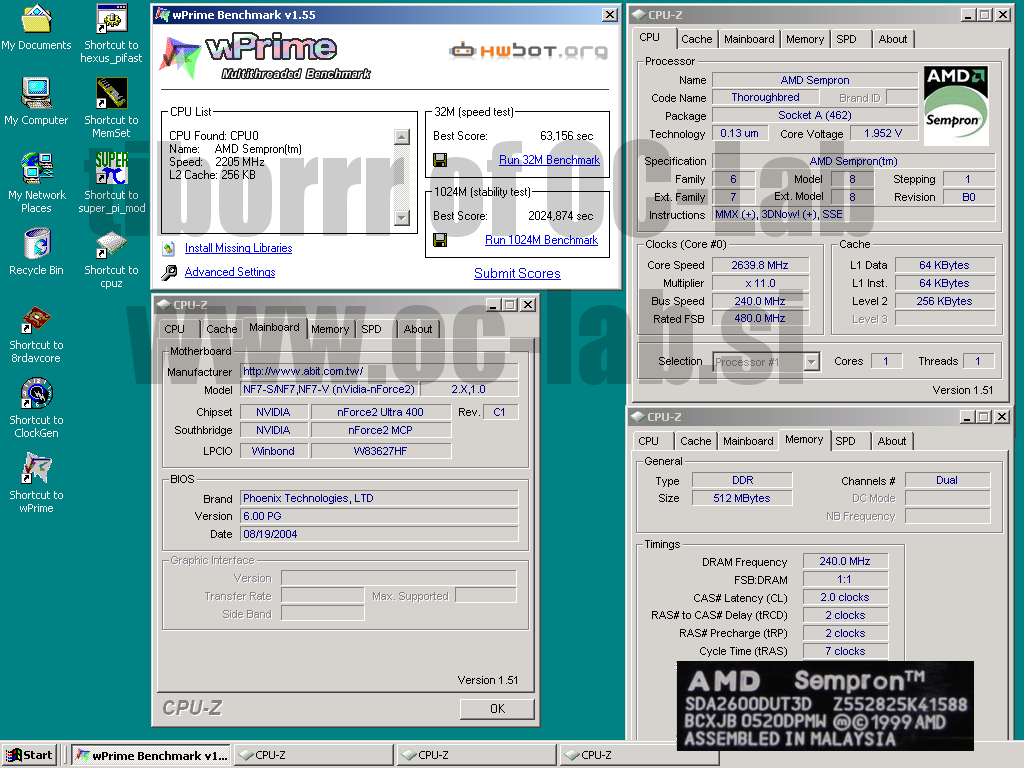Click the Multiplier x 11.0 value
The image size is (1024, 768).
(x=760, y=283)
